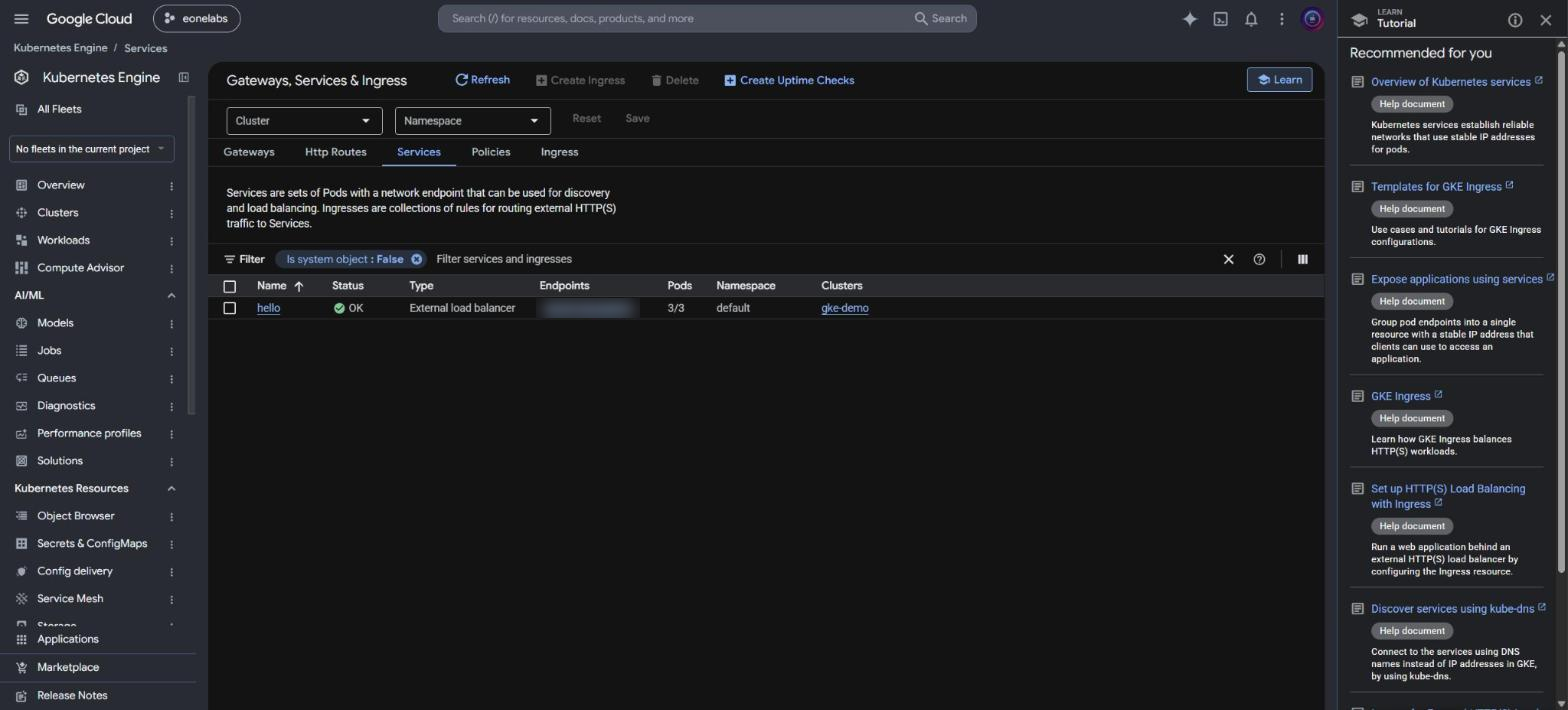Open more options for Overview menu item
The width and height of the screenshot is (1568, 710).
coord(171,186)
